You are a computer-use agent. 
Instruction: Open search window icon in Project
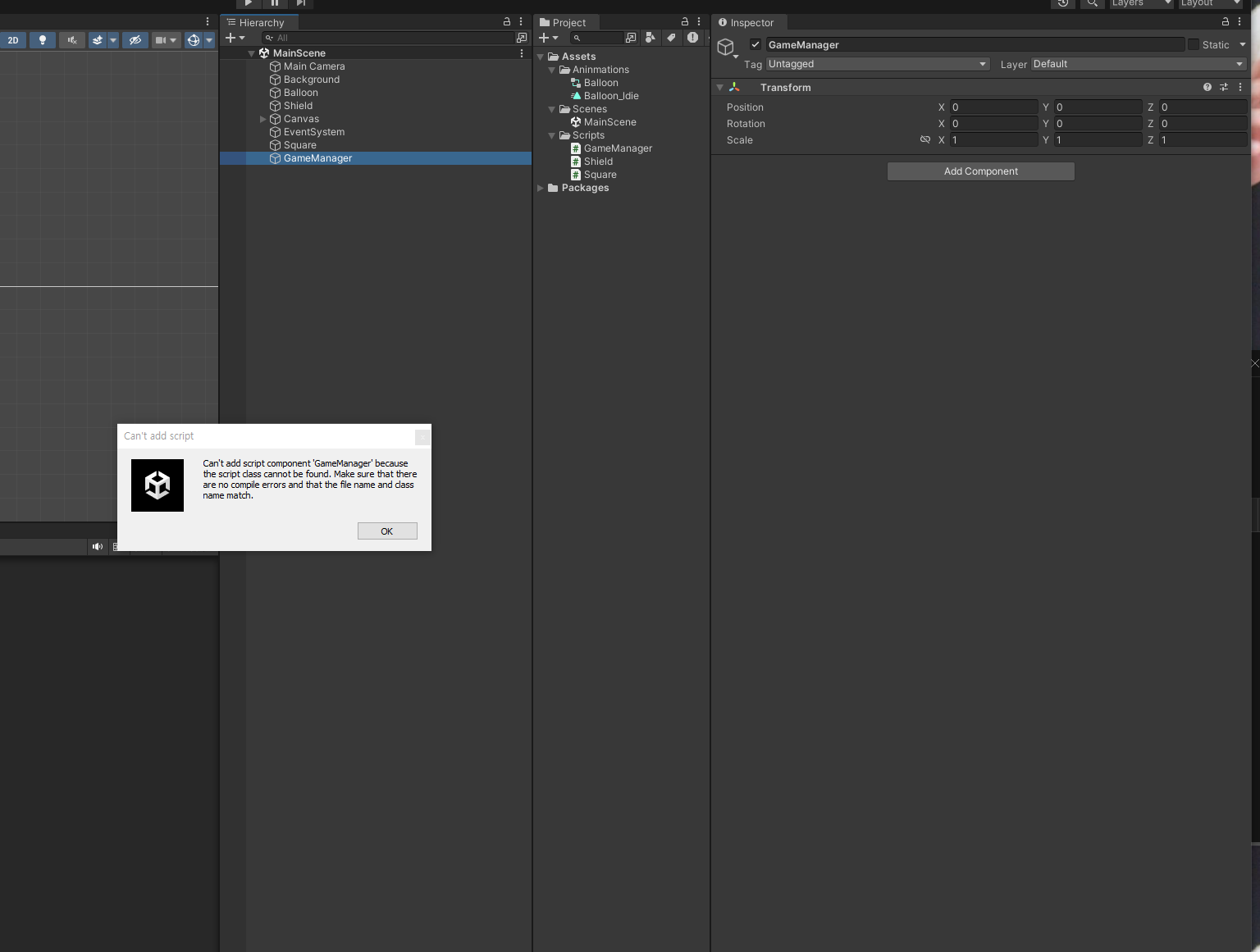point(631,39)
